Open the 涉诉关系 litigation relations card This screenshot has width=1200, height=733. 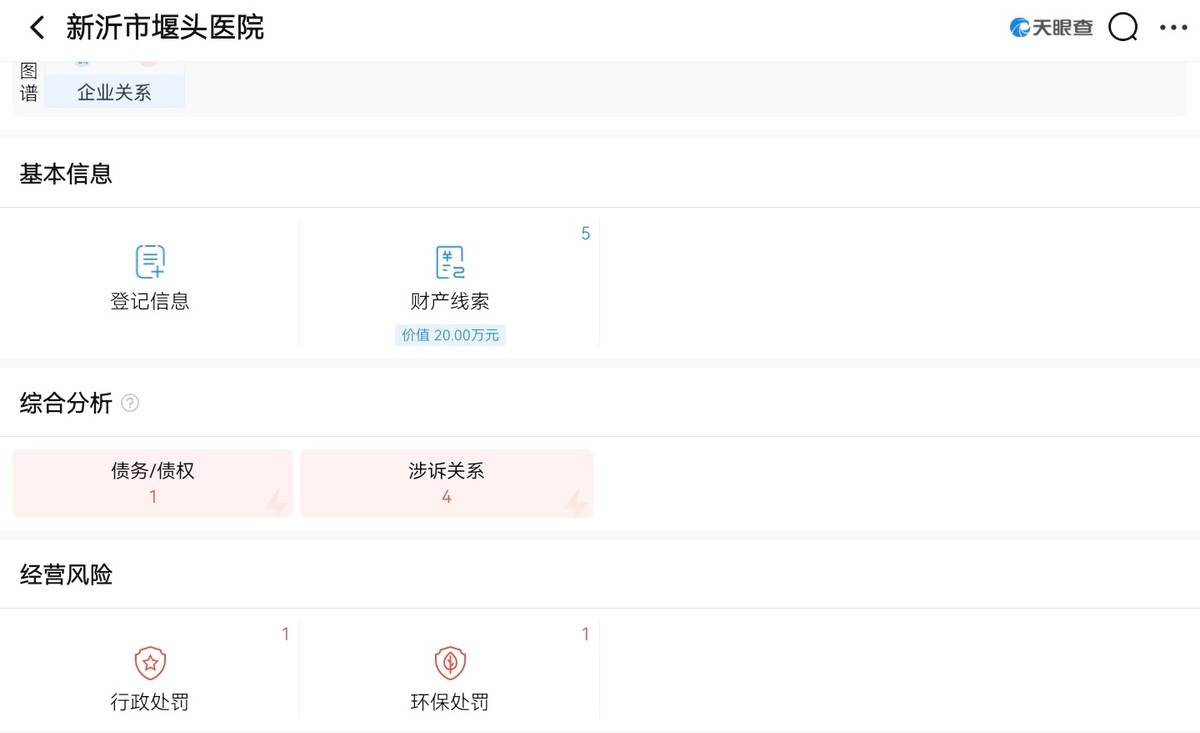446,482
